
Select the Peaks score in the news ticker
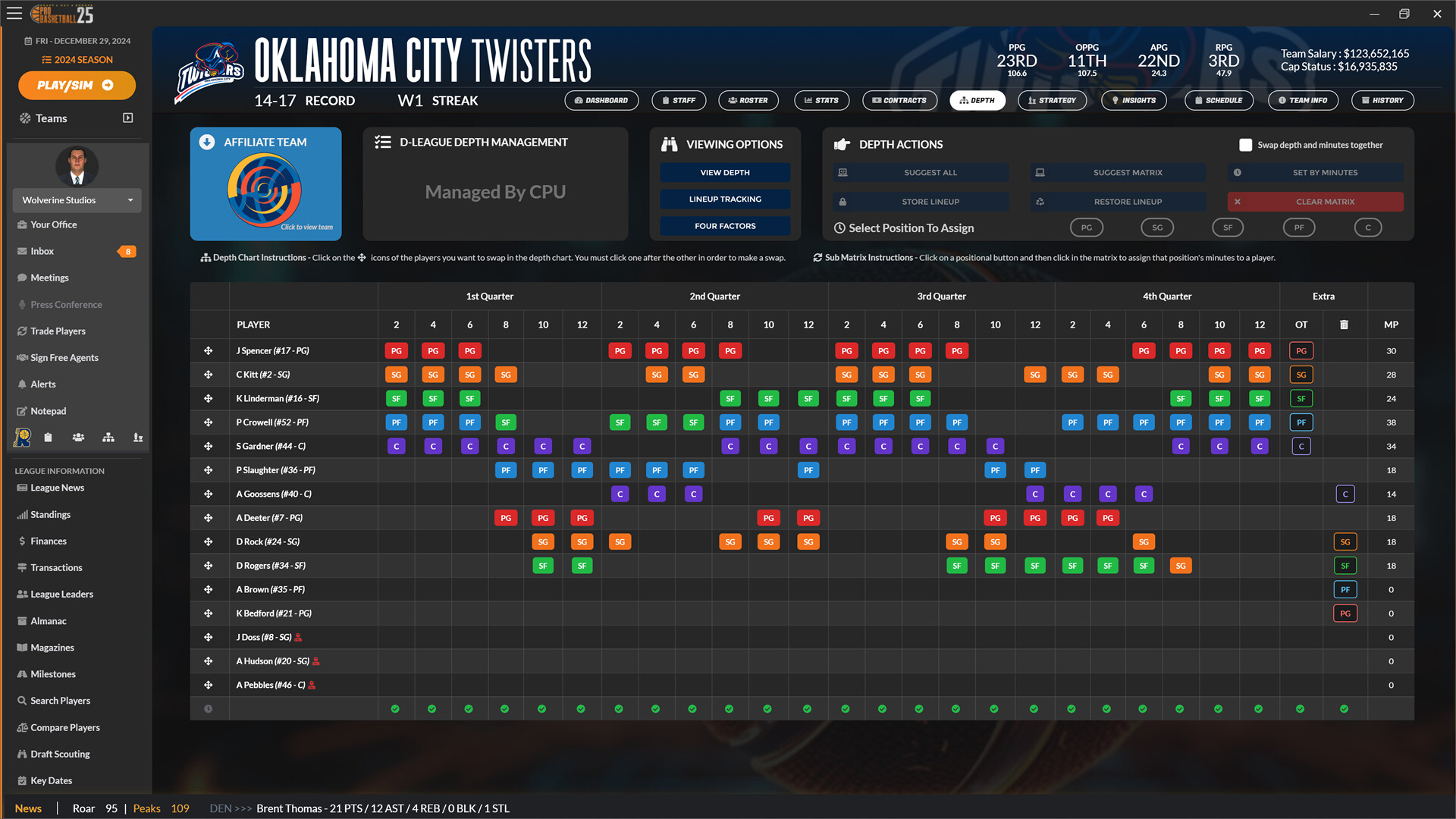(x=147, y=808)
